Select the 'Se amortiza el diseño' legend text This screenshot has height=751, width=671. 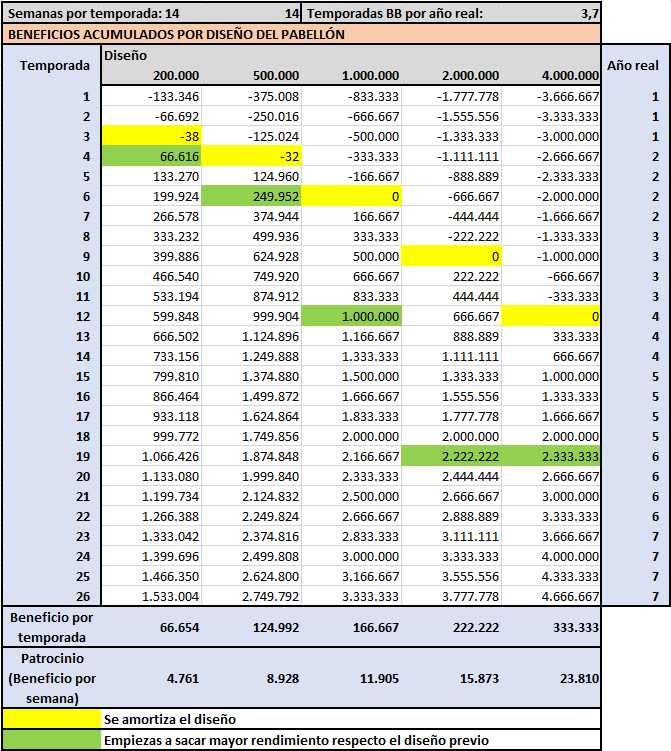pyautogui.click(x=170, y=719)
